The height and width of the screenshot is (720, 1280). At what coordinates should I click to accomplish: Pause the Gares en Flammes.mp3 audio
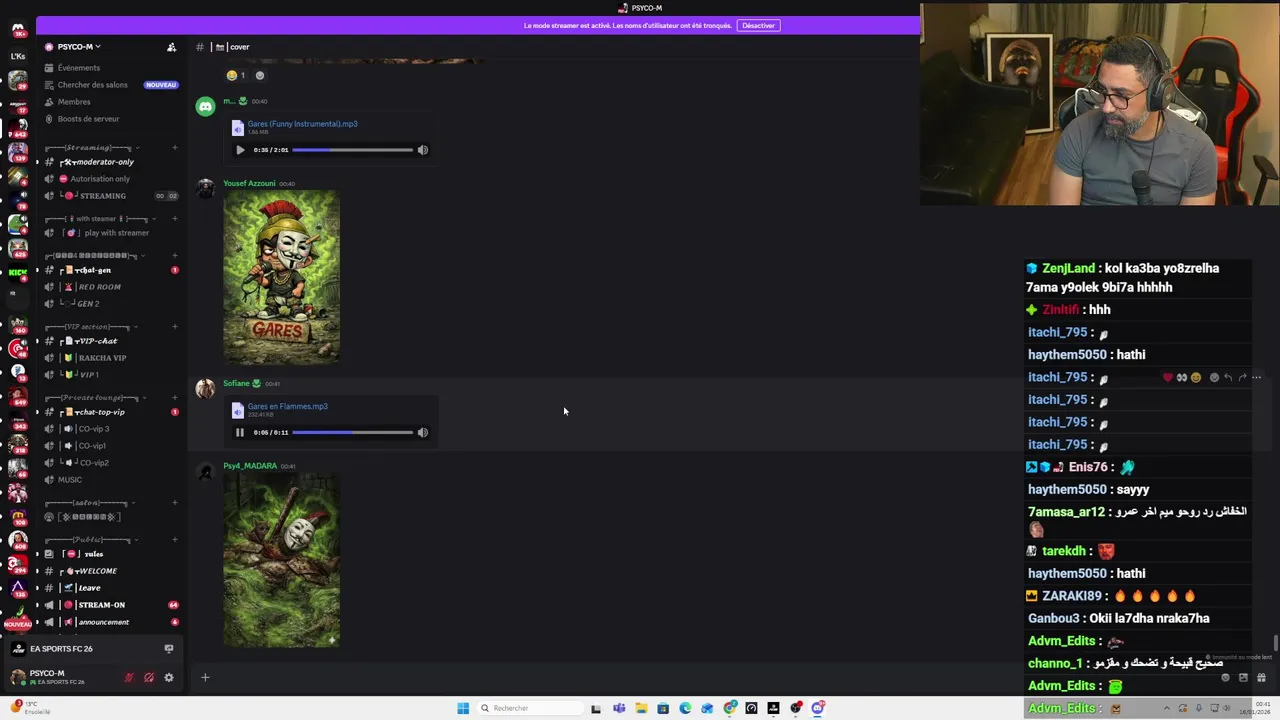(240, 433)
